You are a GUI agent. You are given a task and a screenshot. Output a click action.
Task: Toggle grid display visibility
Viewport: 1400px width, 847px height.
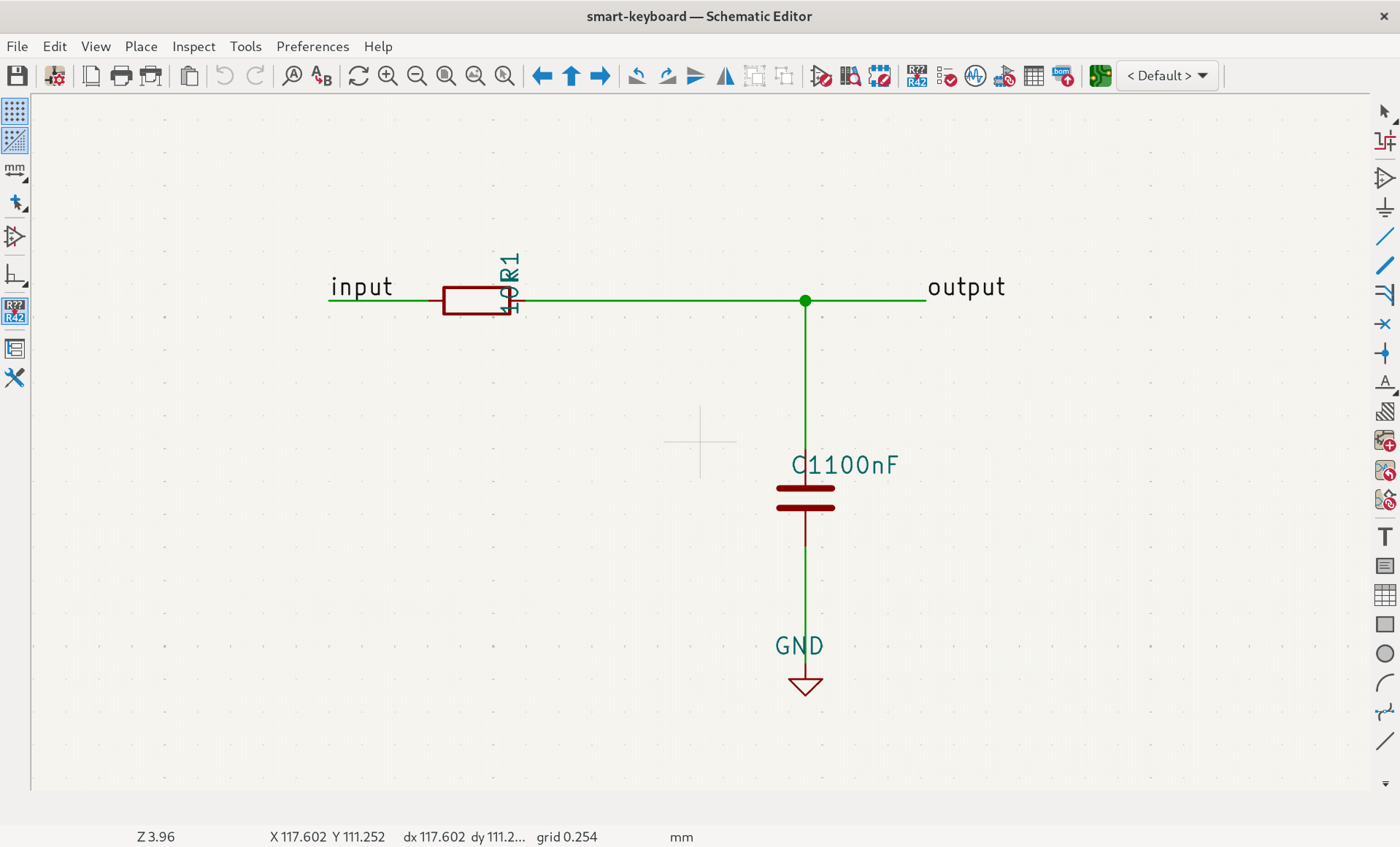click(15, 112)
